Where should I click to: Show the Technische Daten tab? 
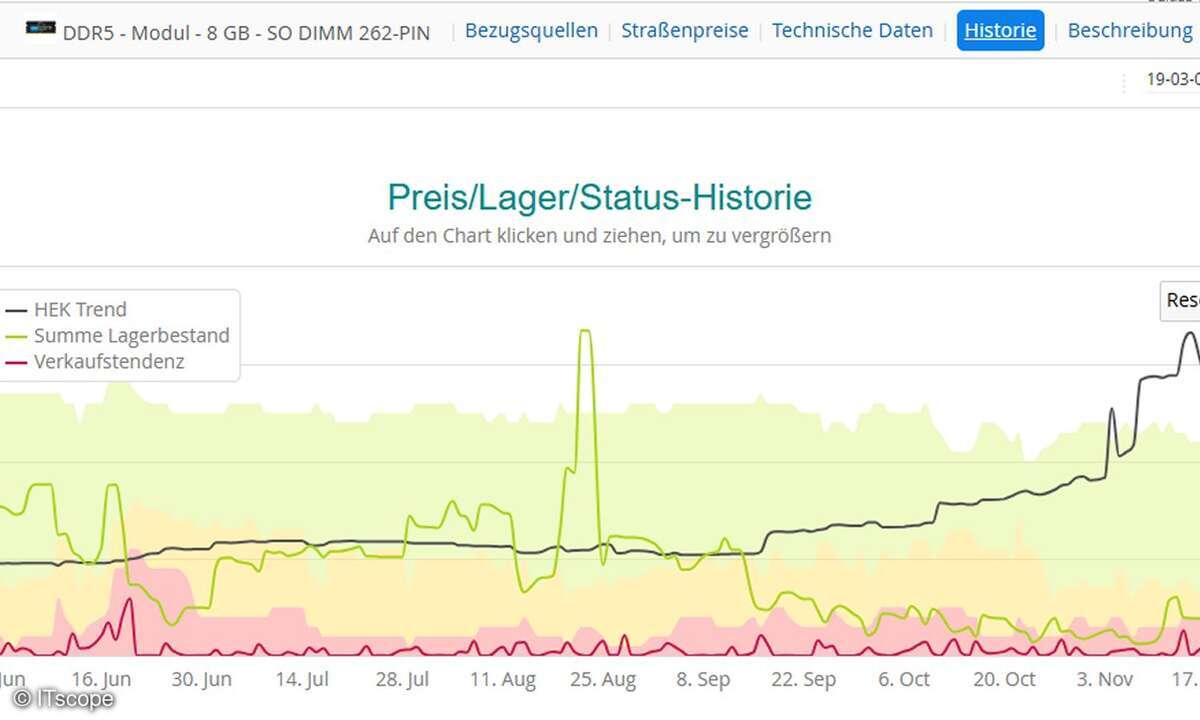click(x=852, y=31)
